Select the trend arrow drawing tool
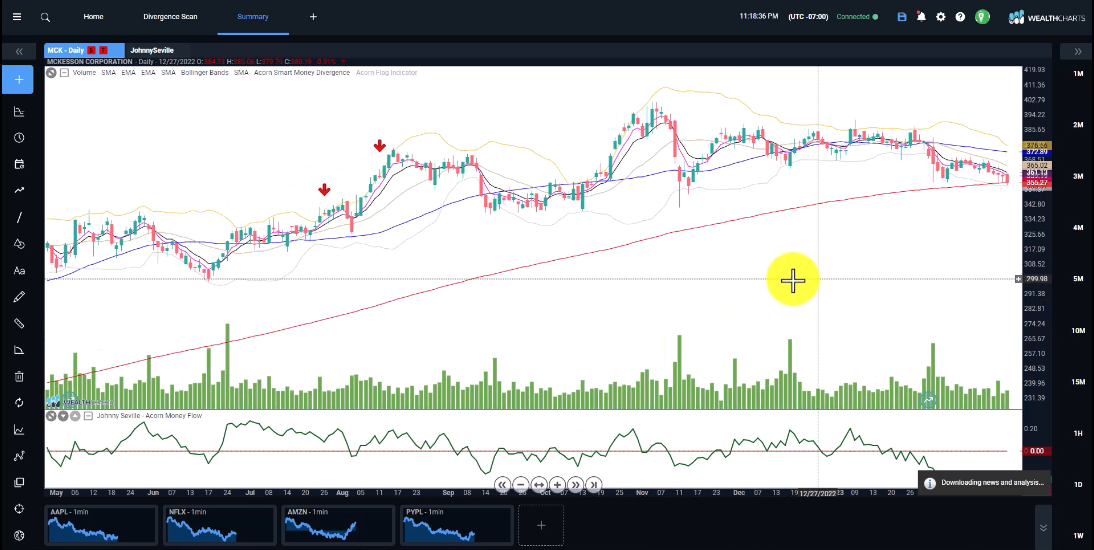1094x550 pixels. point(19,191)
